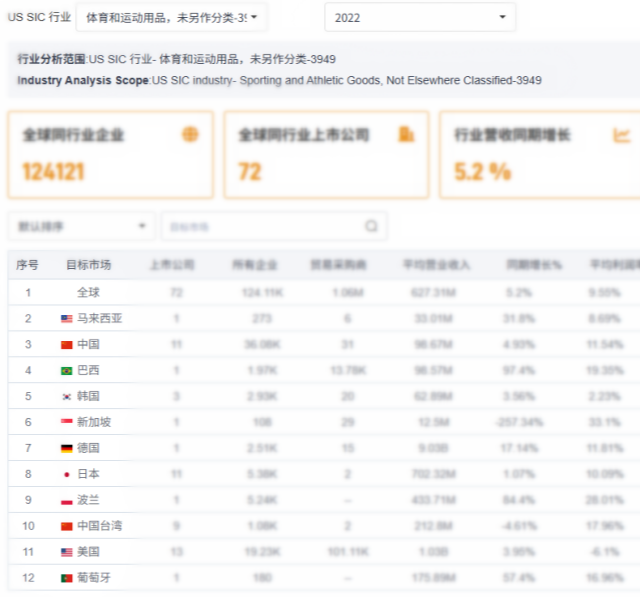The height and width of the screenshot is (597, 640).
Task: Click the Germany flag icon in row 7
Action: 67,448
